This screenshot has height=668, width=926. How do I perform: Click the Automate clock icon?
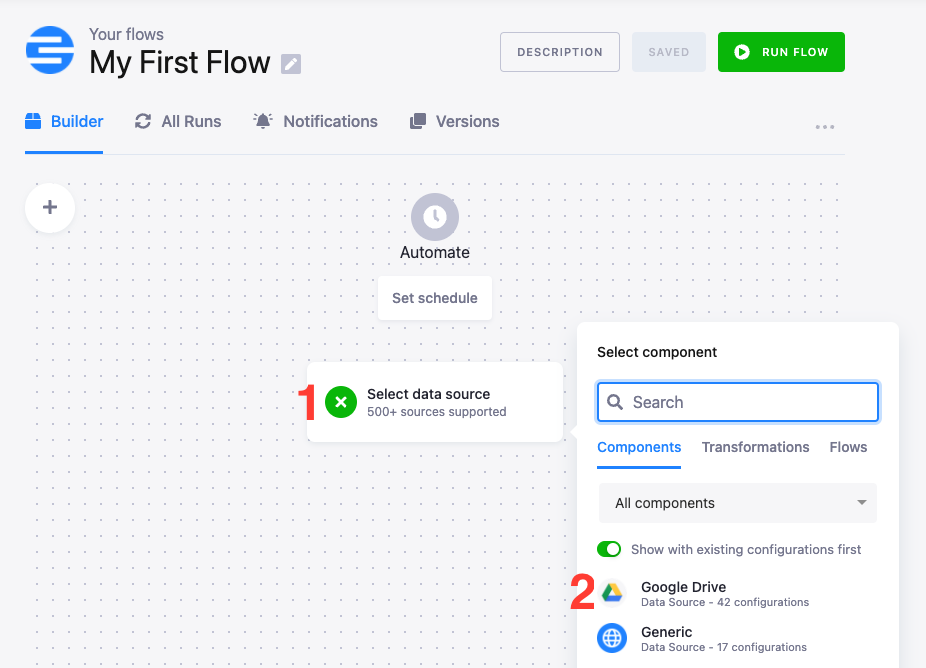point(435,217)
